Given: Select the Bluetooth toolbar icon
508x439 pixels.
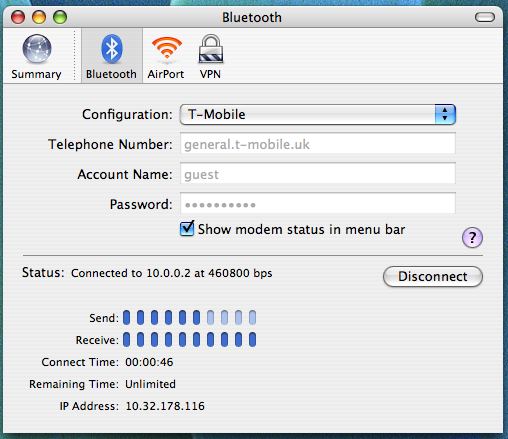Looking at the screenshot, I should (111, 49).
